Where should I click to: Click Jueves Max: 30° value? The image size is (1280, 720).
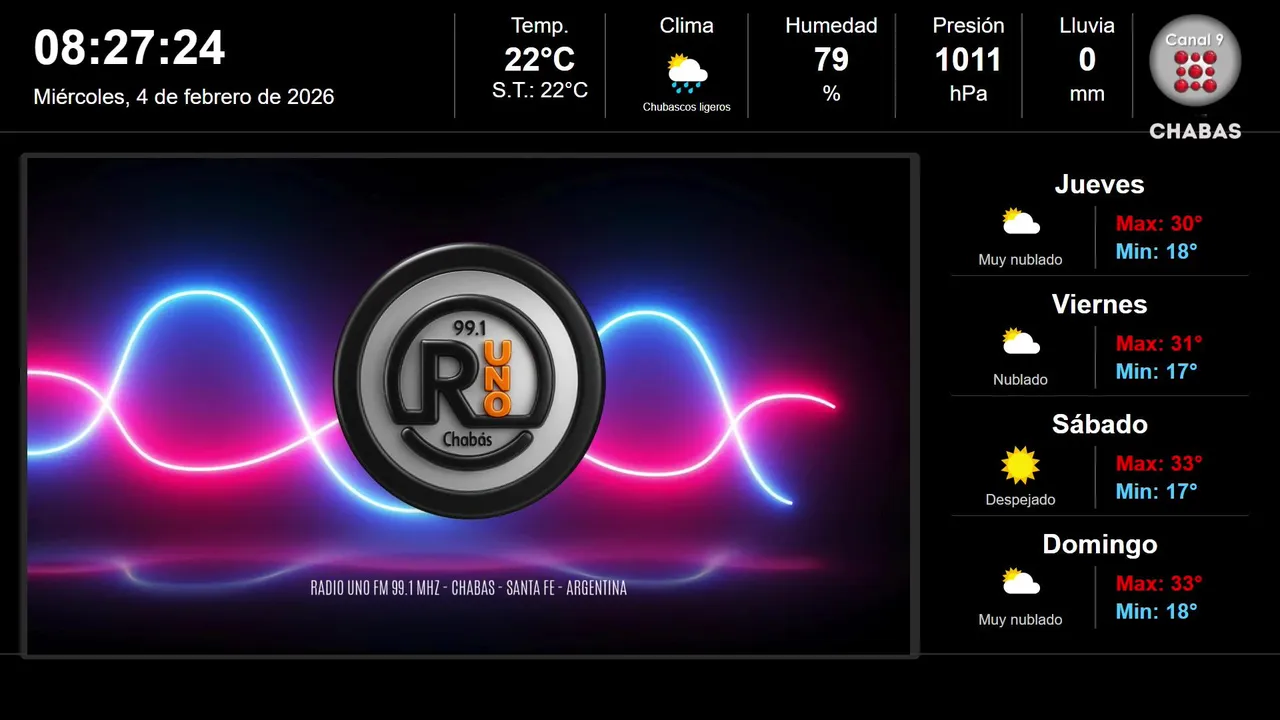[1159, 223]
